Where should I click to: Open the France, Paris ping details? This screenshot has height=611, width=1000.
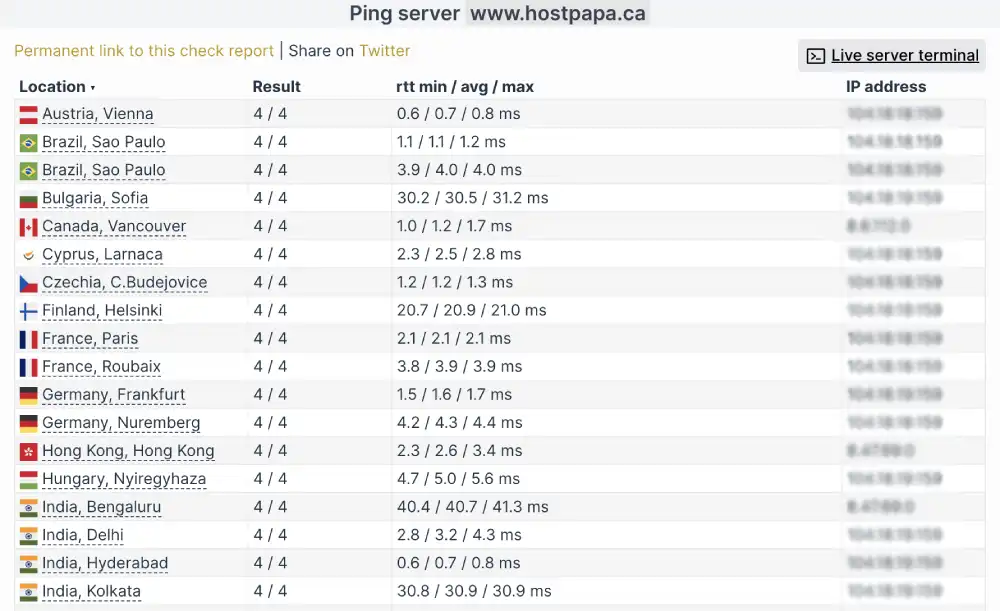[90, 338]
